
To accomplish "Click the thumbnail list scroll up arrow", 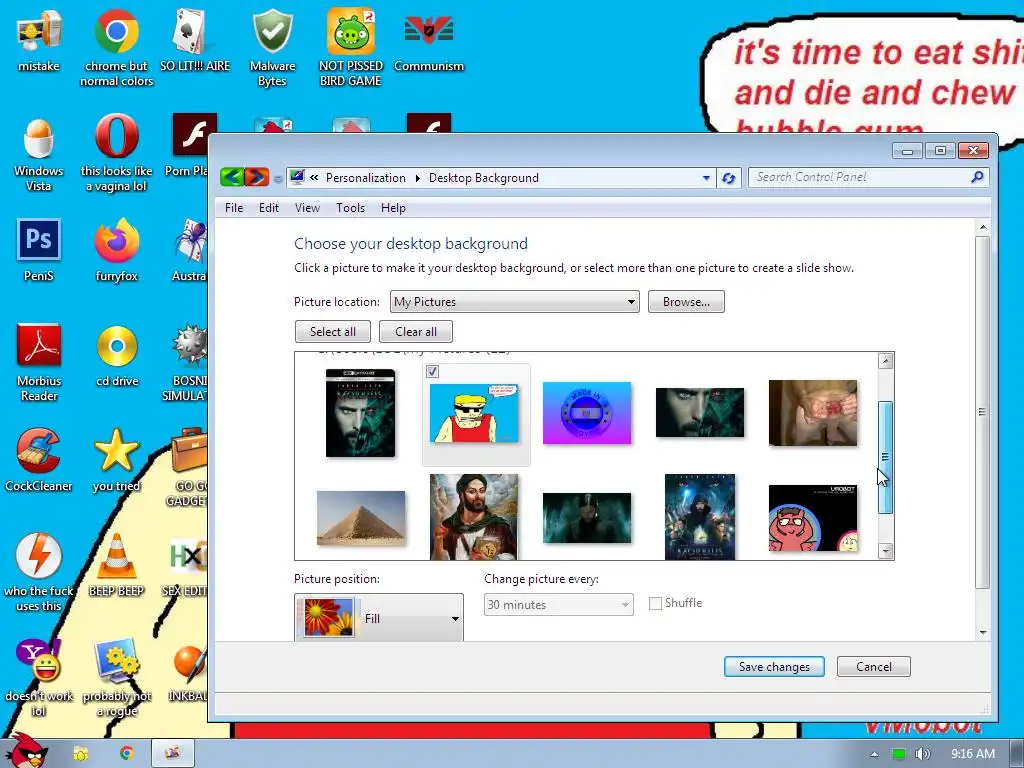I will pos(886,361).
